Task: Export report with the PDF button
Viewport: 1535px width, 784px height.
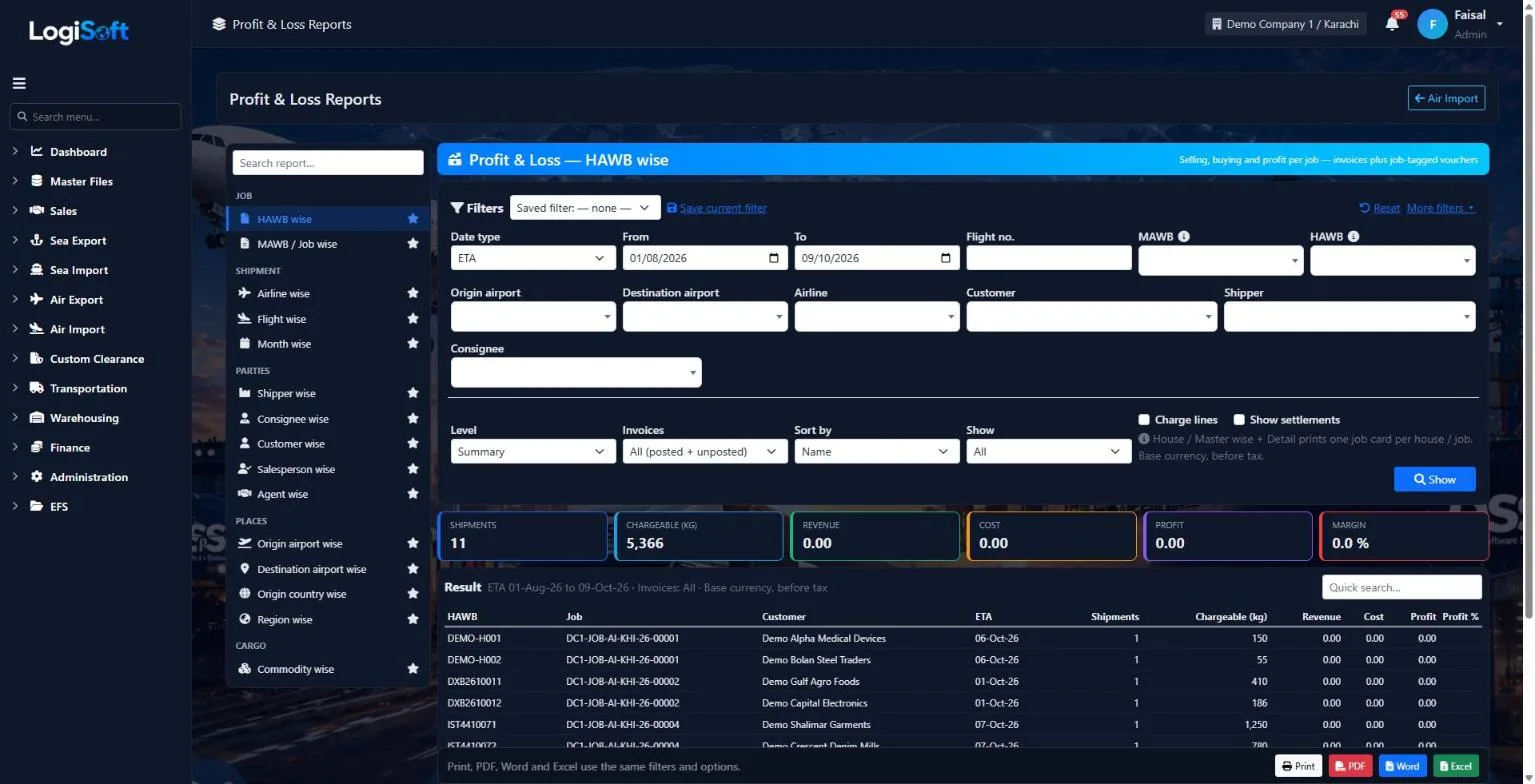Action: click(1350, 766)
